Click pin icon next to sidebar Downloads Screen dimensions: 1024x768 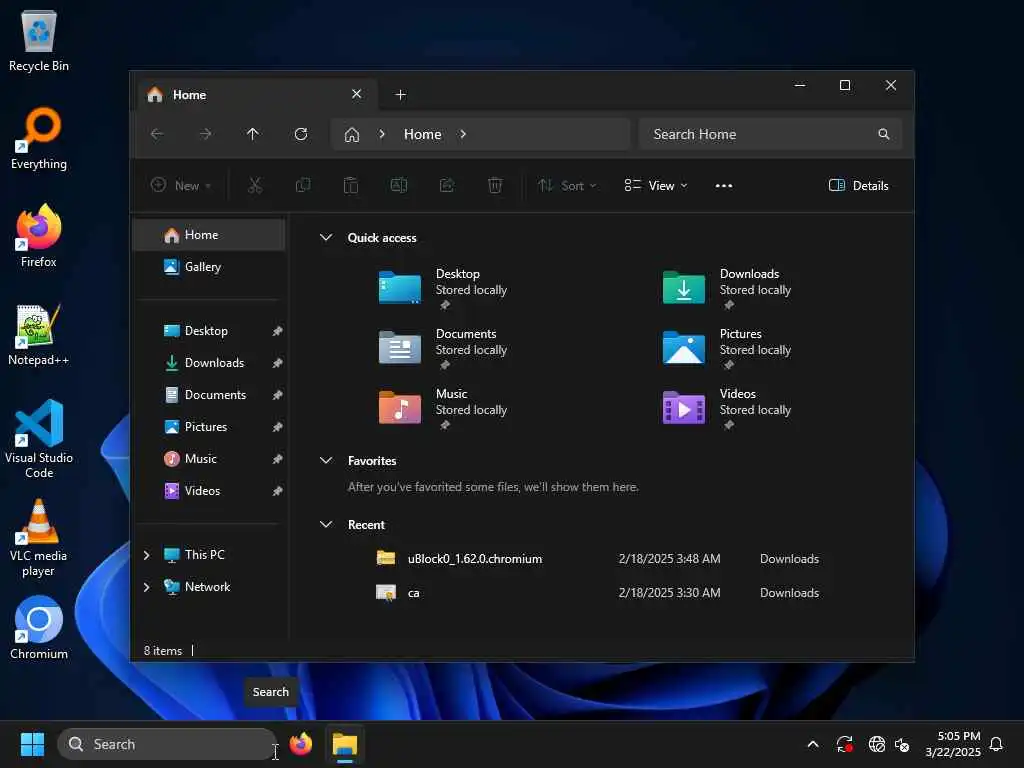278,363
